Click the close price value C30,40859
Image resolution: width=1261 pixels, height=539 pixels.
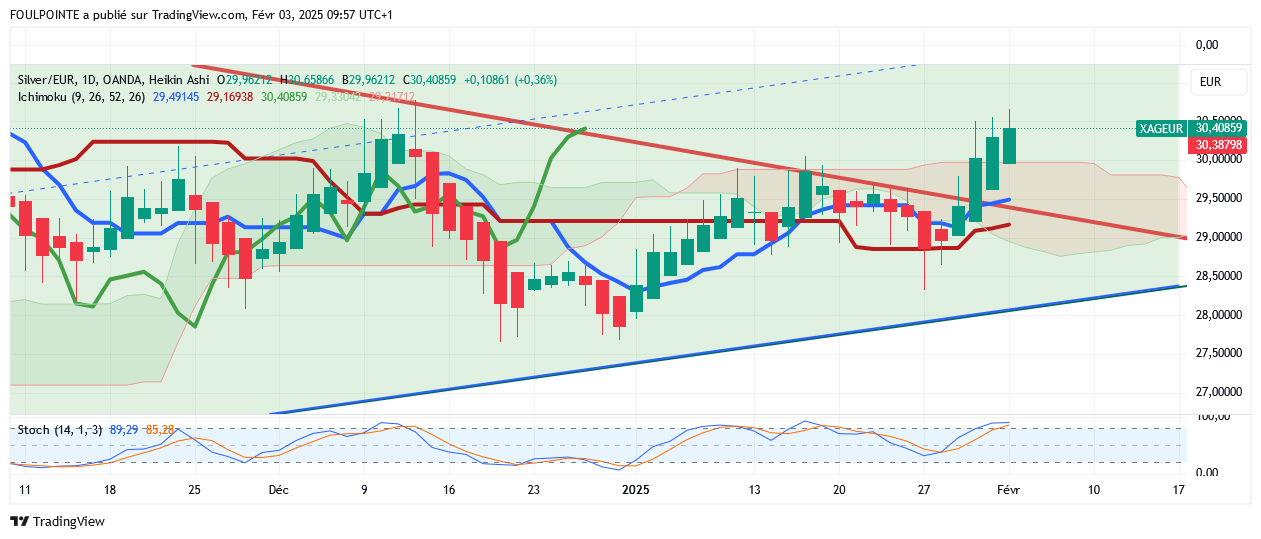coord(428,80)
